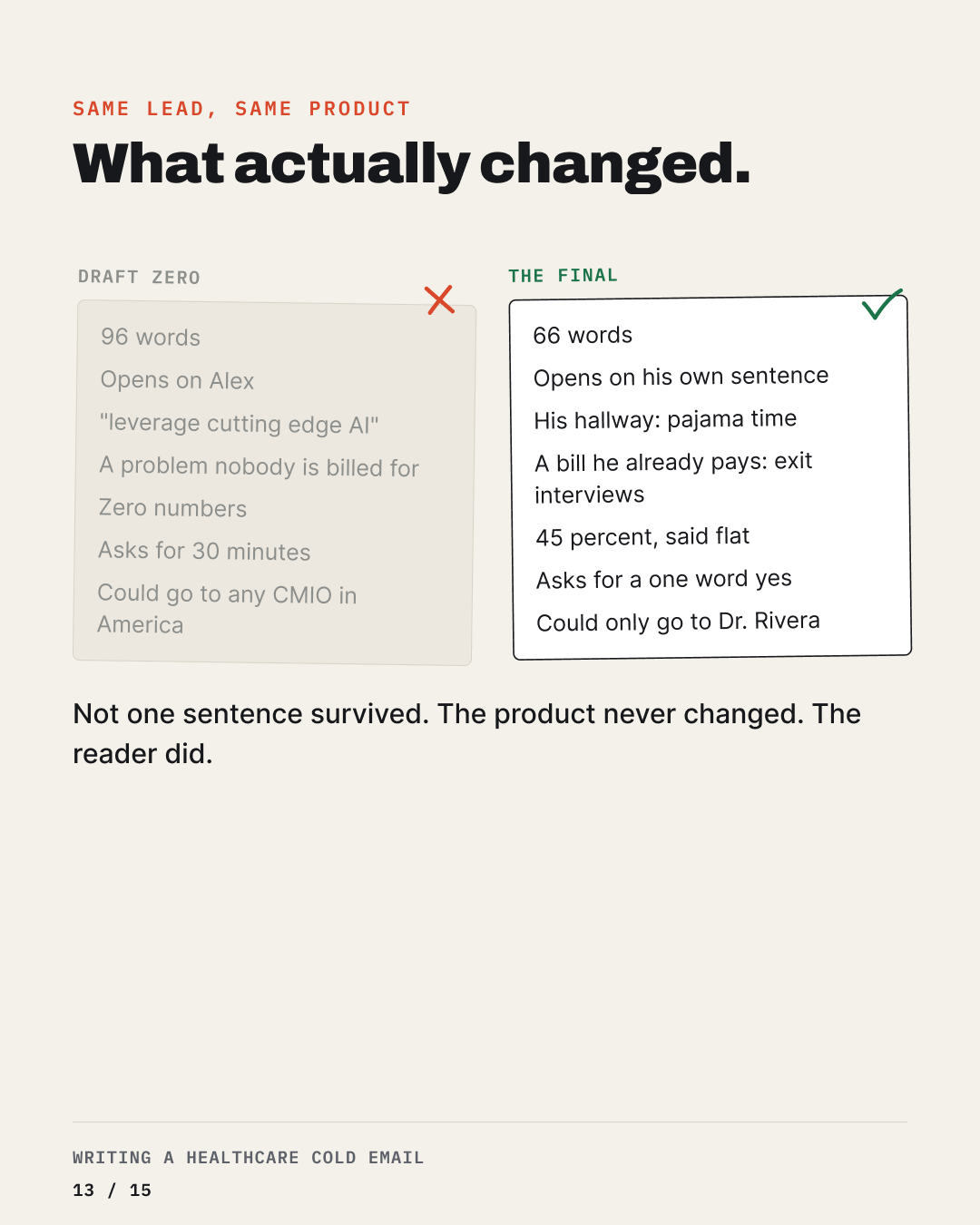Click the 'Not one sentence survived' paragraph

466,733
